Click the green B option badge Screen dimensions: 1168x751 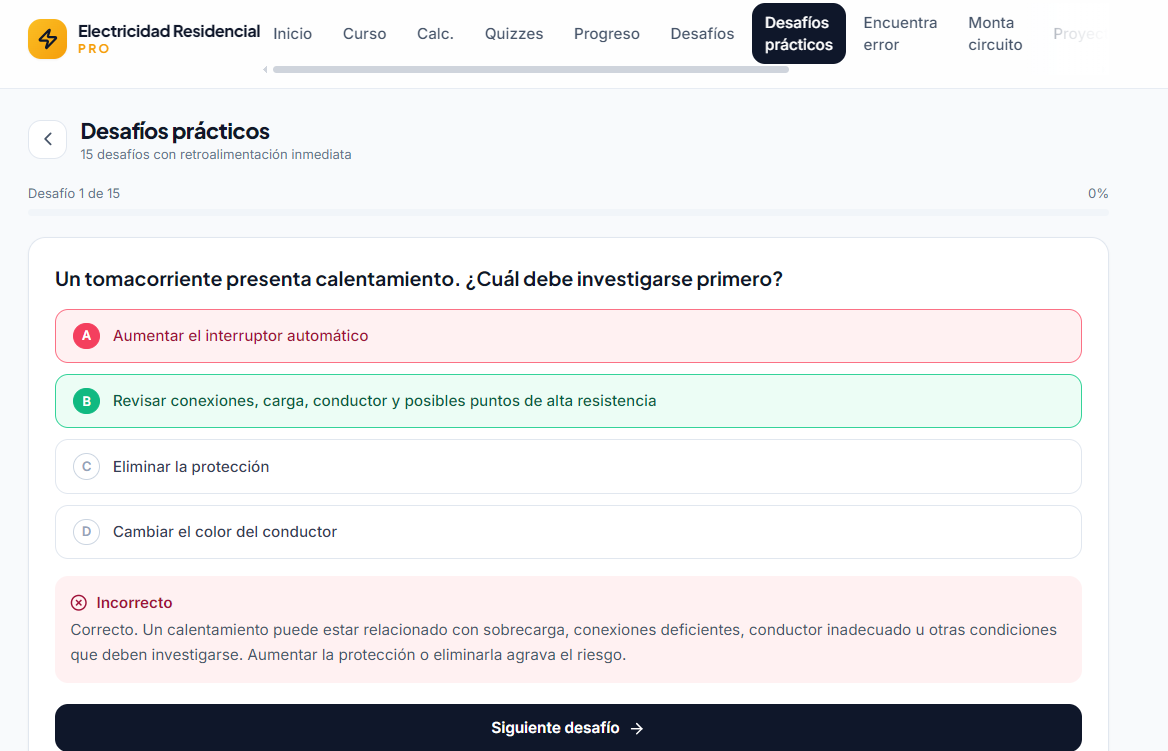86,401
